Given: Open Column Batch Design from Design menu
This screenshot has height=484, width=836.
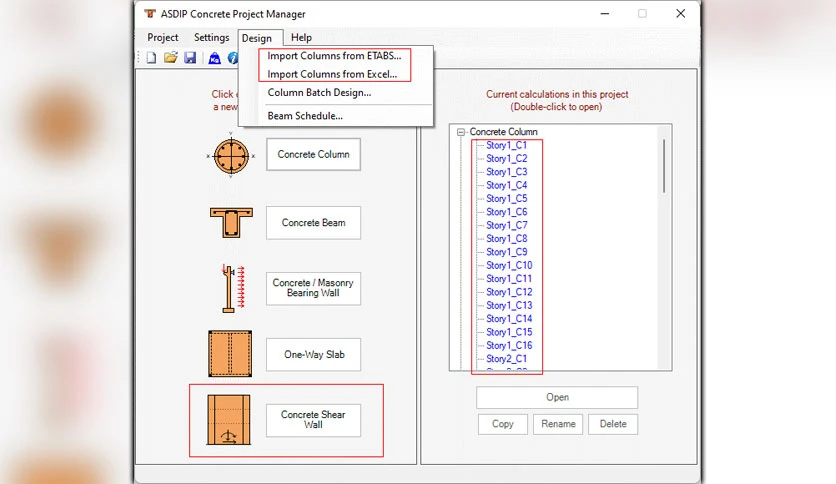Looking at the screenshot, I should coord(319,92).
